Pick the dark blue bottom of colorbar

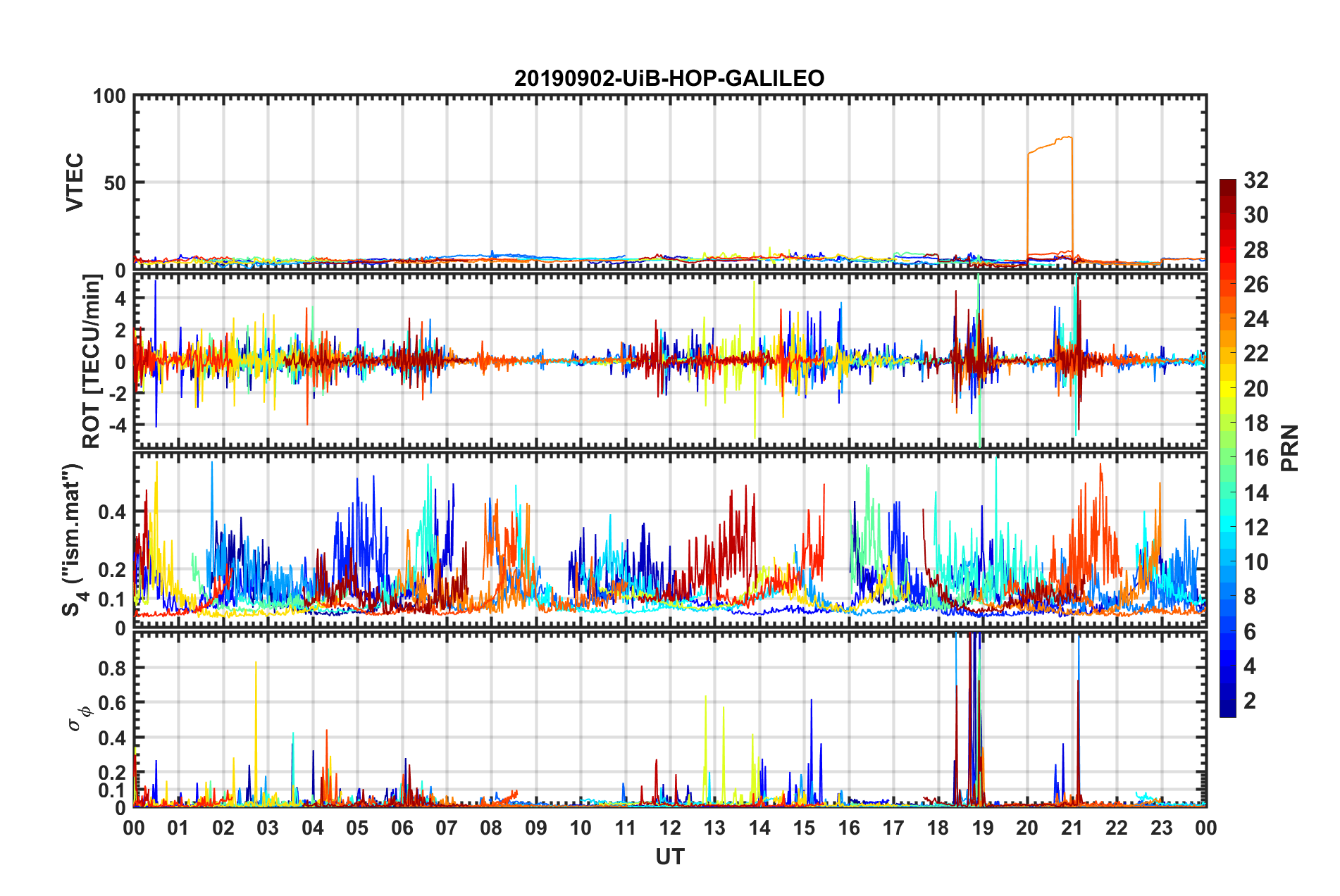1227,710
